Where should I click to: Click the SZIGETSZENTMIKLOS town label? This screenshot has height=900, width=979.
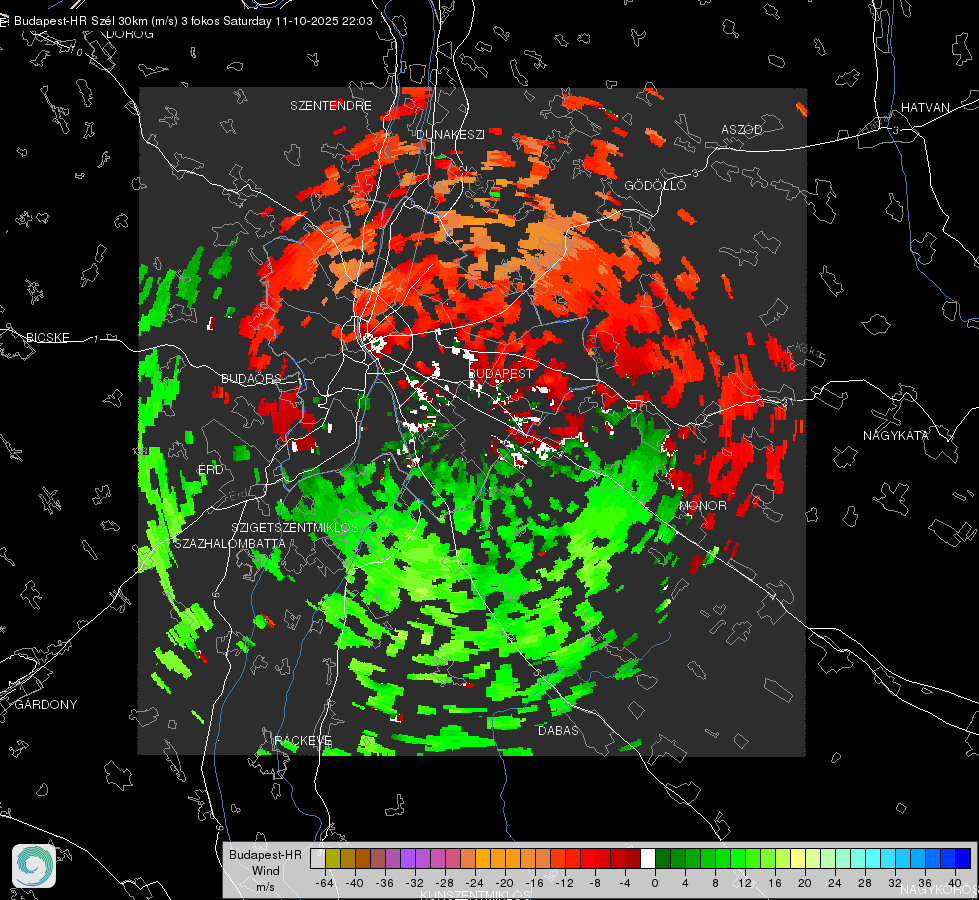pos(295,528)
